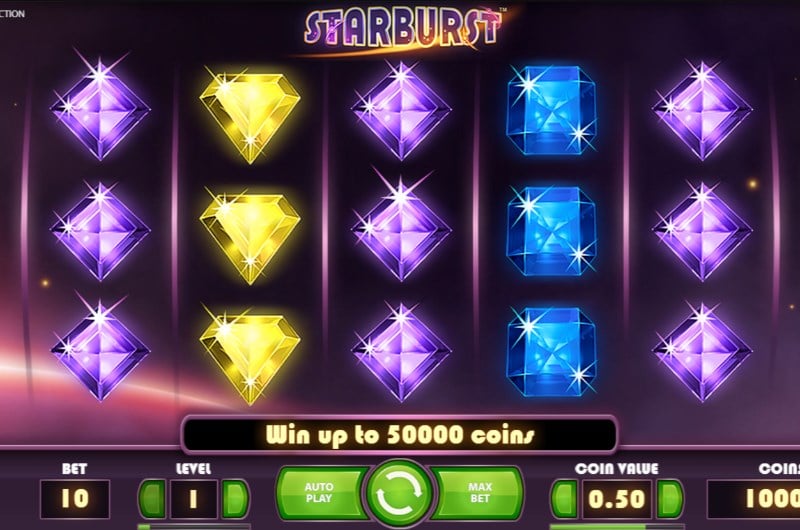Click the 'Win up to 50000 coins' banner
Screen dimensions: 800x530
[399, 435]
